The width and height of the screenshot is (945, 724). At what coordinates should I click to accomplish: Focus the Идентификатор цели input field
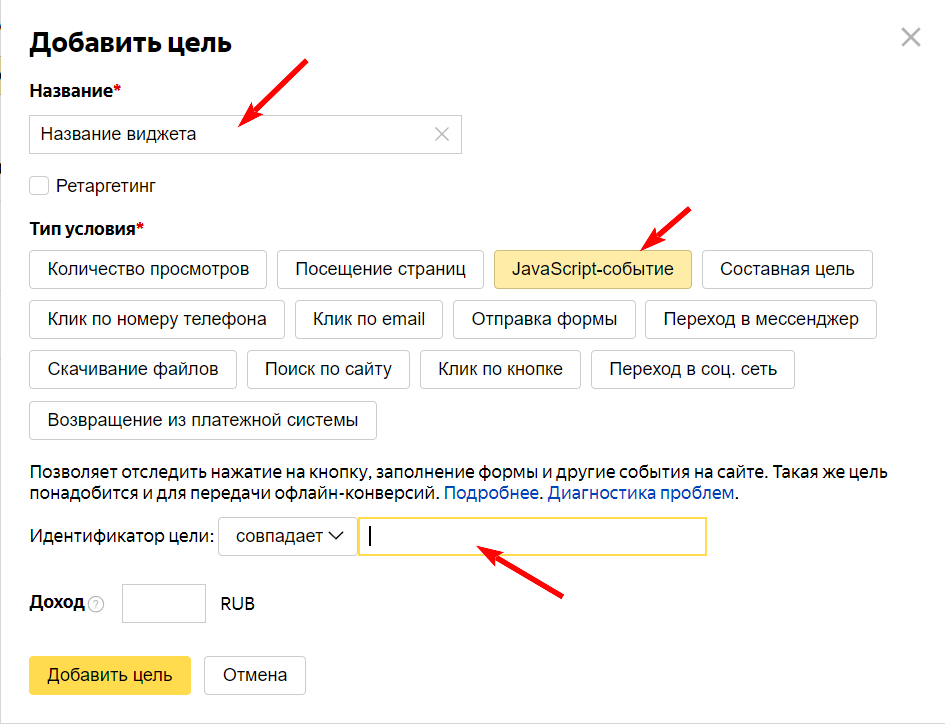pos(532,536)
